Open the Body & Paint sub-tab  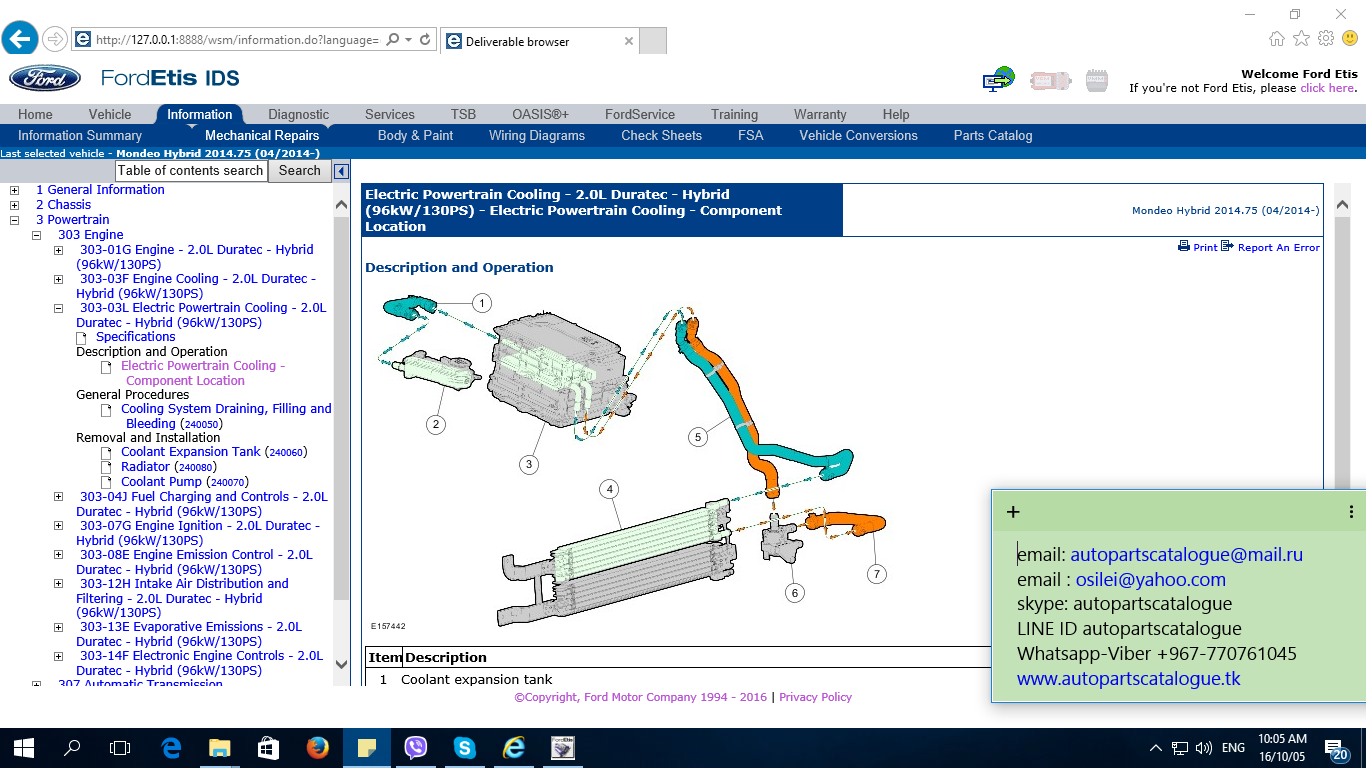(415, 135)
